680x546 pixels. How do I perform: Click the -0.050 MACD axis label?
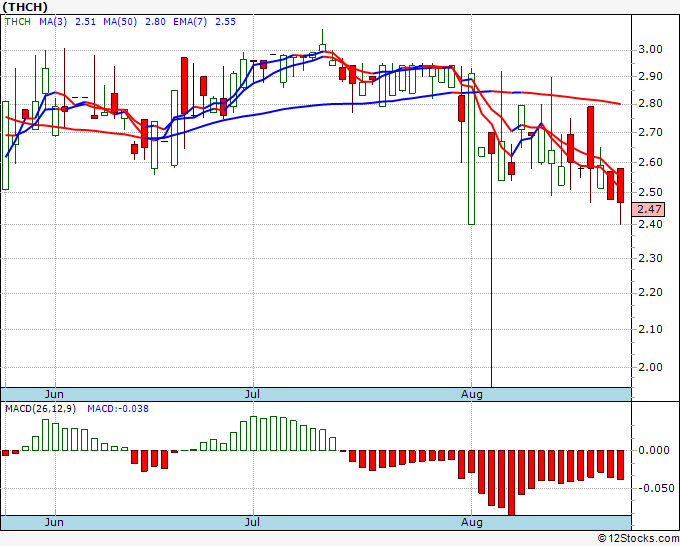pyautogui.click(x=656, y=488)
